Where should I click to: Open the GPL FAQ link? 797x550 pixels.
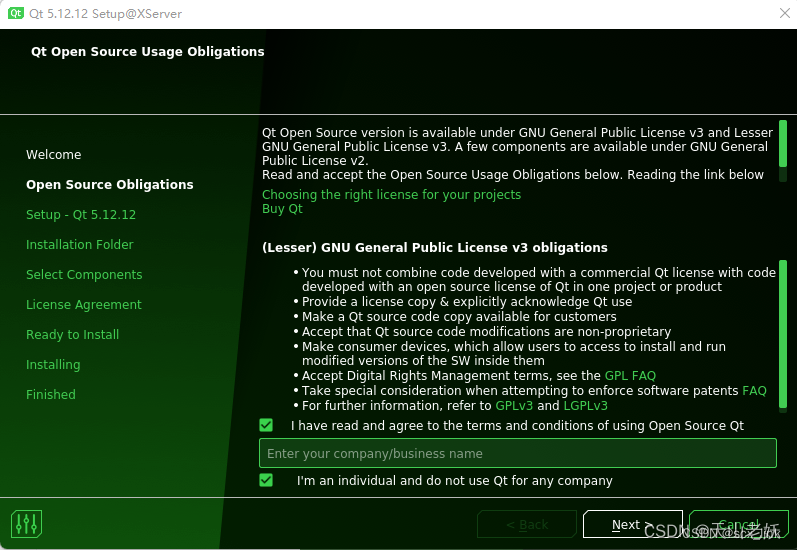pyautogui.click(x=630, y=376)
